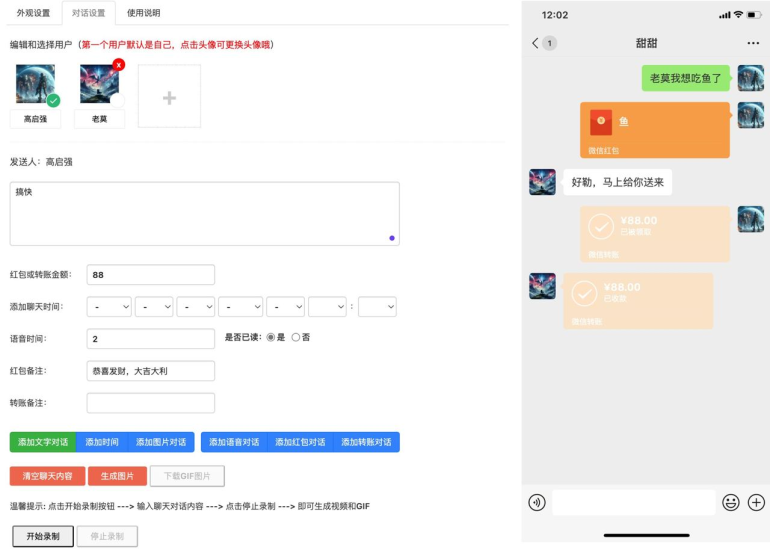Click 老莫's avatar image
Viewport: 770px width, 550px height.
[x=99, y=83]
